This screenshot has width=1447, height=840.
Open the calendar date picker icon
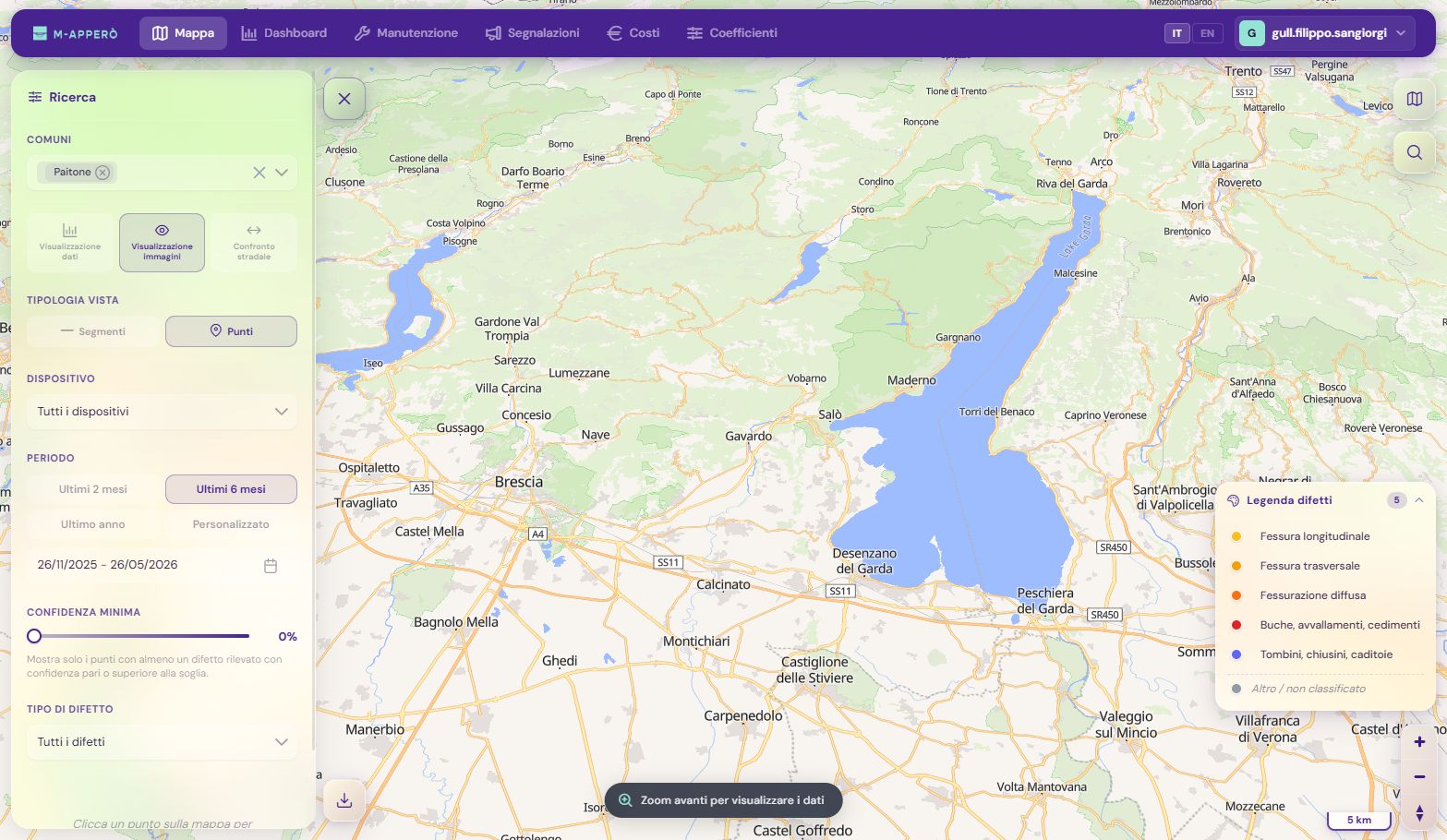pyautogui.click(x=271, y=566)
